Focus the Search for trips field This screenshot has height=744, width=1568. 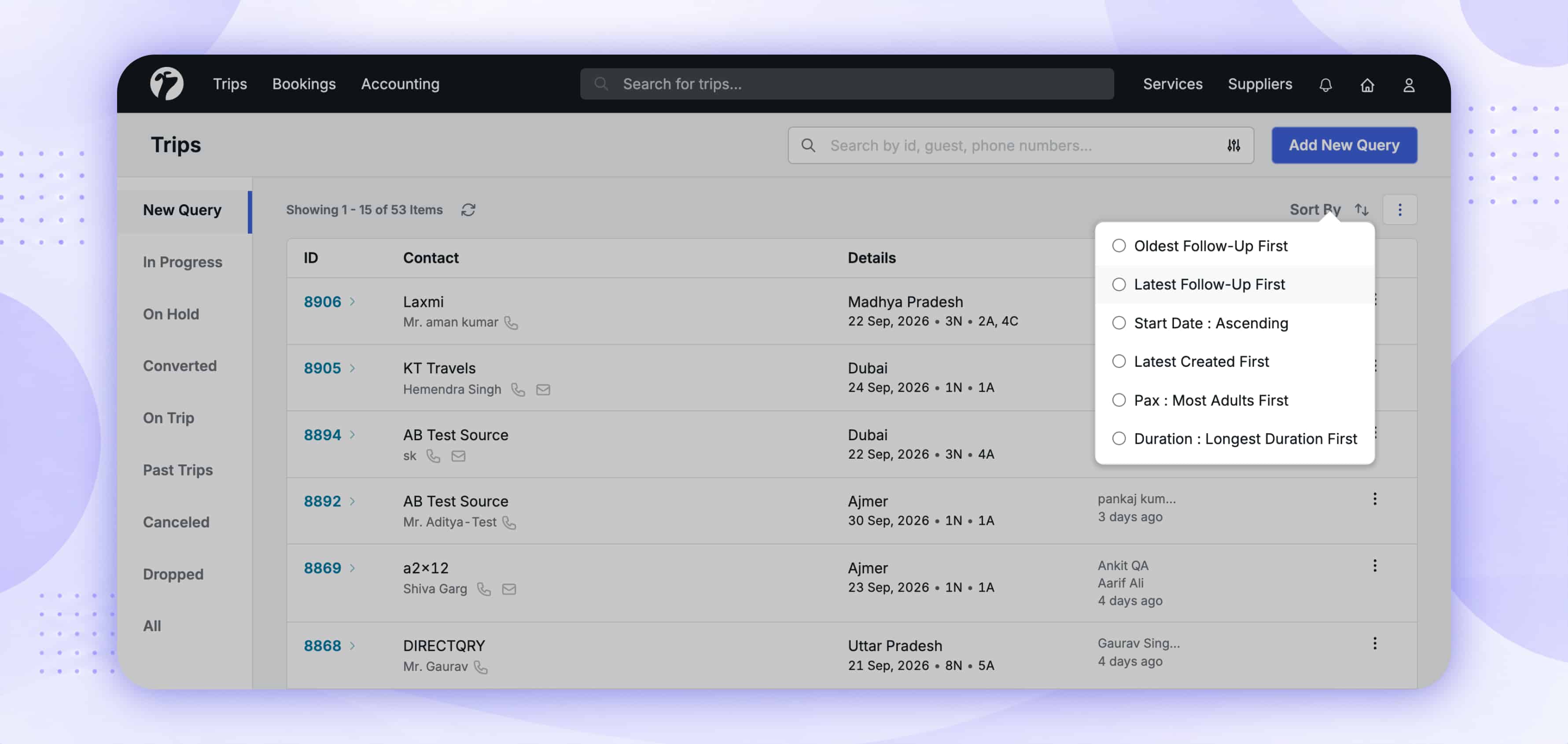[847, 84]
